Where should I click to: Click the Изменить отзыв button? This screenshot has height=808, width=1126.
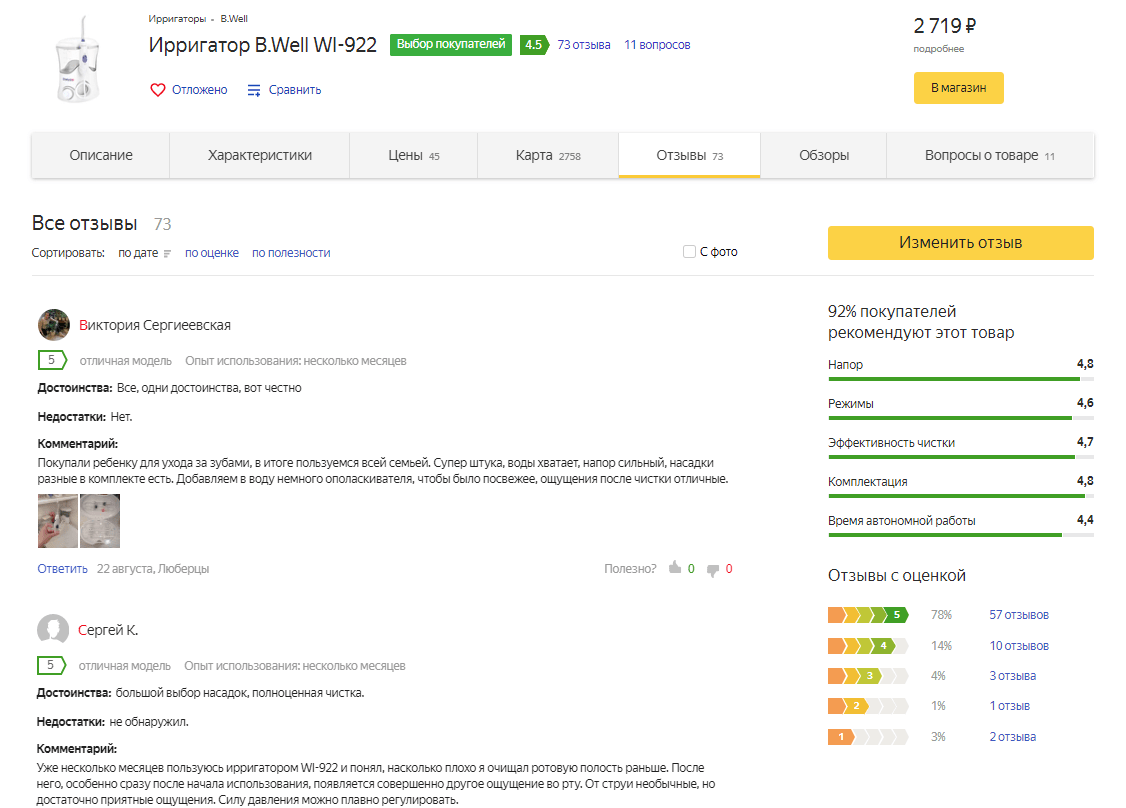click(x=961, y=243)
